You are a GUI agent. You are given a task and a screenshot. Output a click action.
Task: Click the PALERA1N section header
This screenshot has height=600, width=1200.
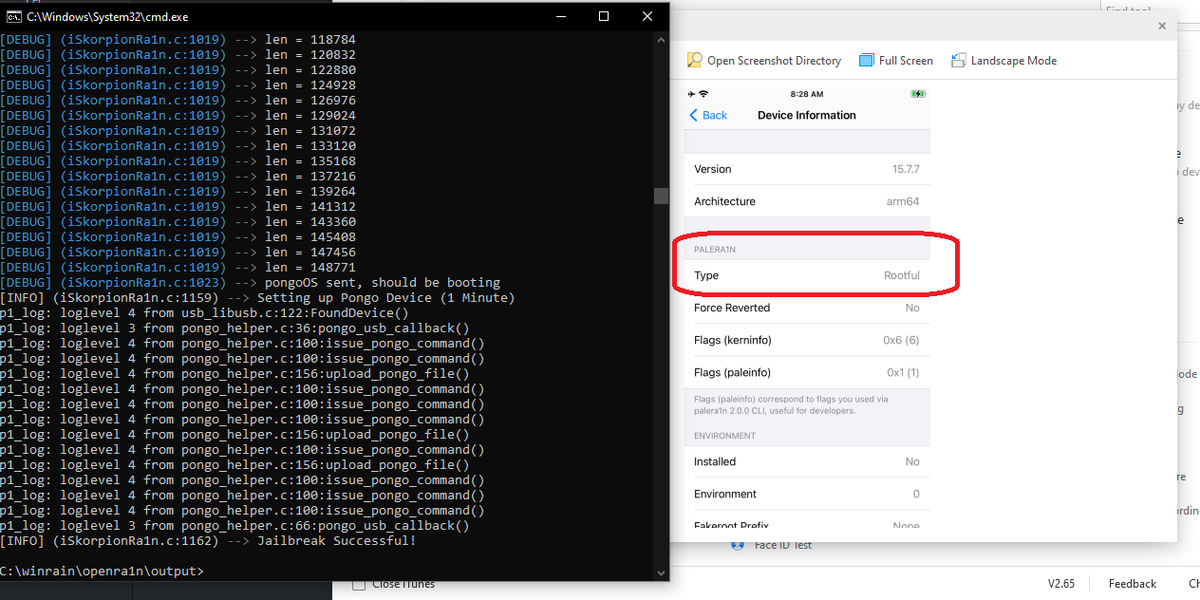(x=715, y=248)
